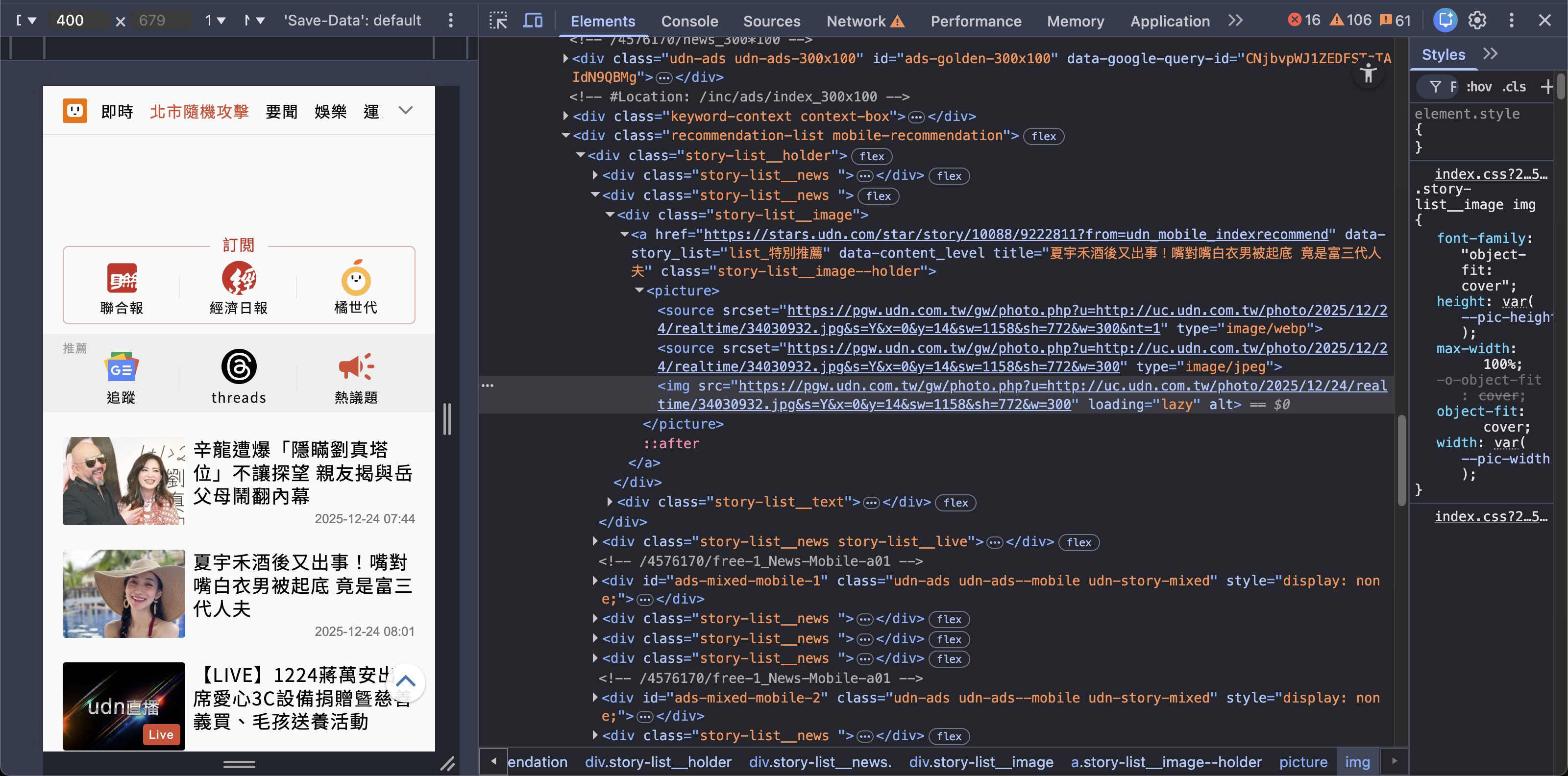Expand the story-list__live div node
The width and height of the screenshot is (1568, 776).
pos(595,540)
